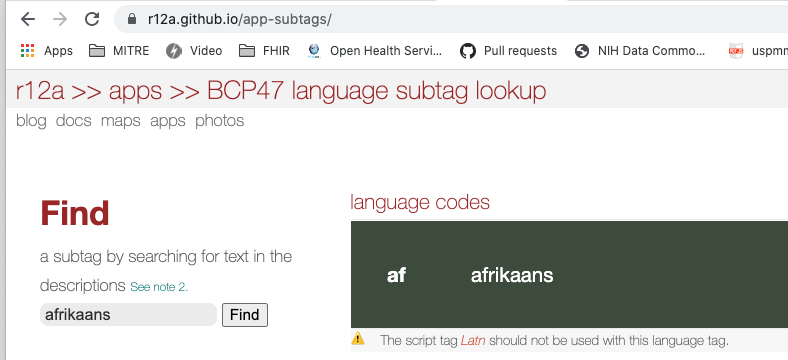This screenshot has height=360, width=788.
Task: Follow the See note 2 link
Action: pos(159,287)
